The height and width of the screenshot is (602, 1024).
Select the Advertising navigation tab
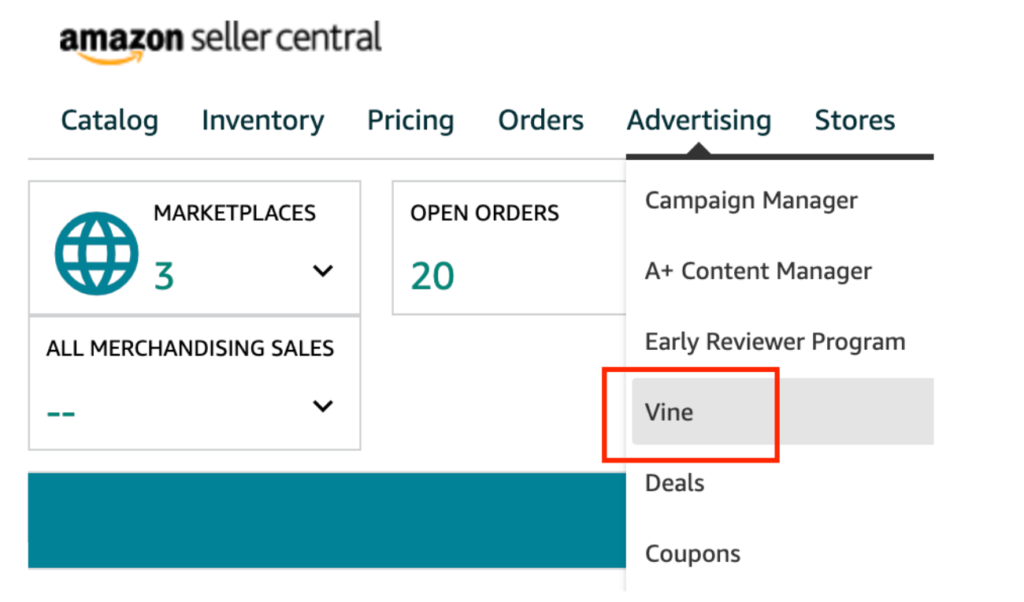(699, 120)
